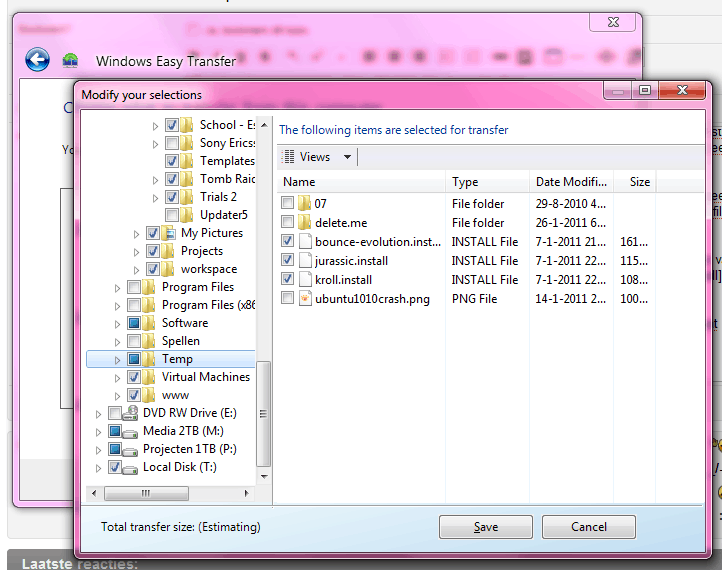Click the workspace folder icon
The image size is (722, 570).
click(168, 269)
